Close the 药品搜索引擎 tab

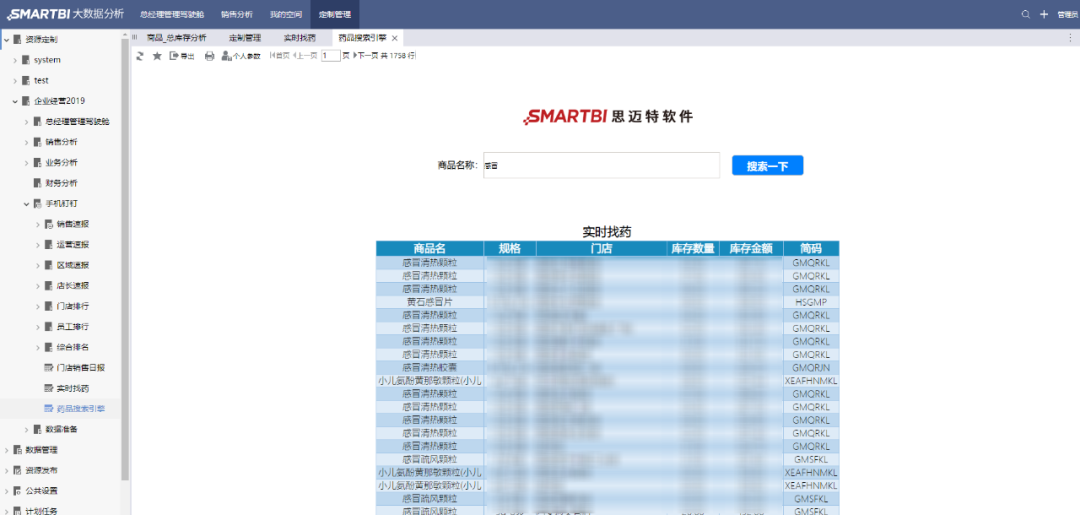[395, 38]
